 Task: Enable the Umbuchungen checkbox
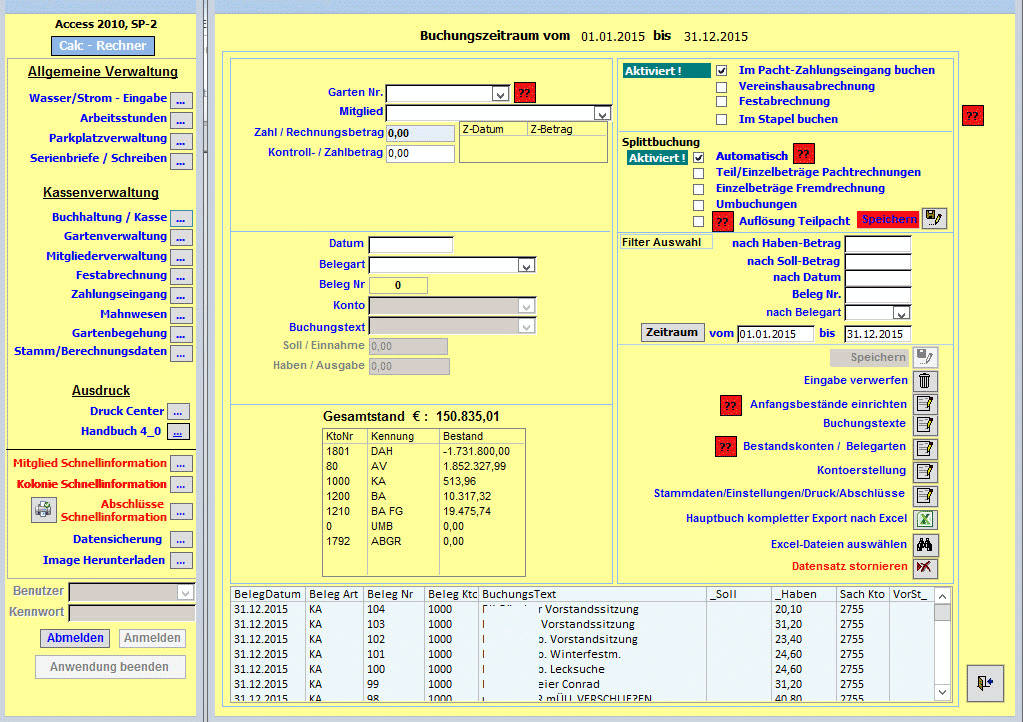click(x=698, y=205)
